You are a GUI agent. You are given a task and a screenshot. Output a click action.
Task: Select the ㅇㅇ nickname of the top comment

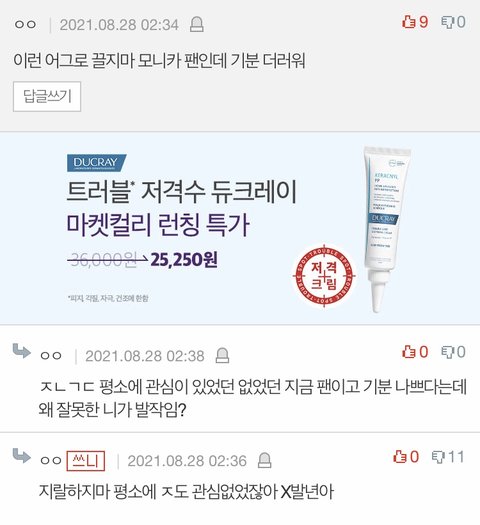(x=25, y=25)
